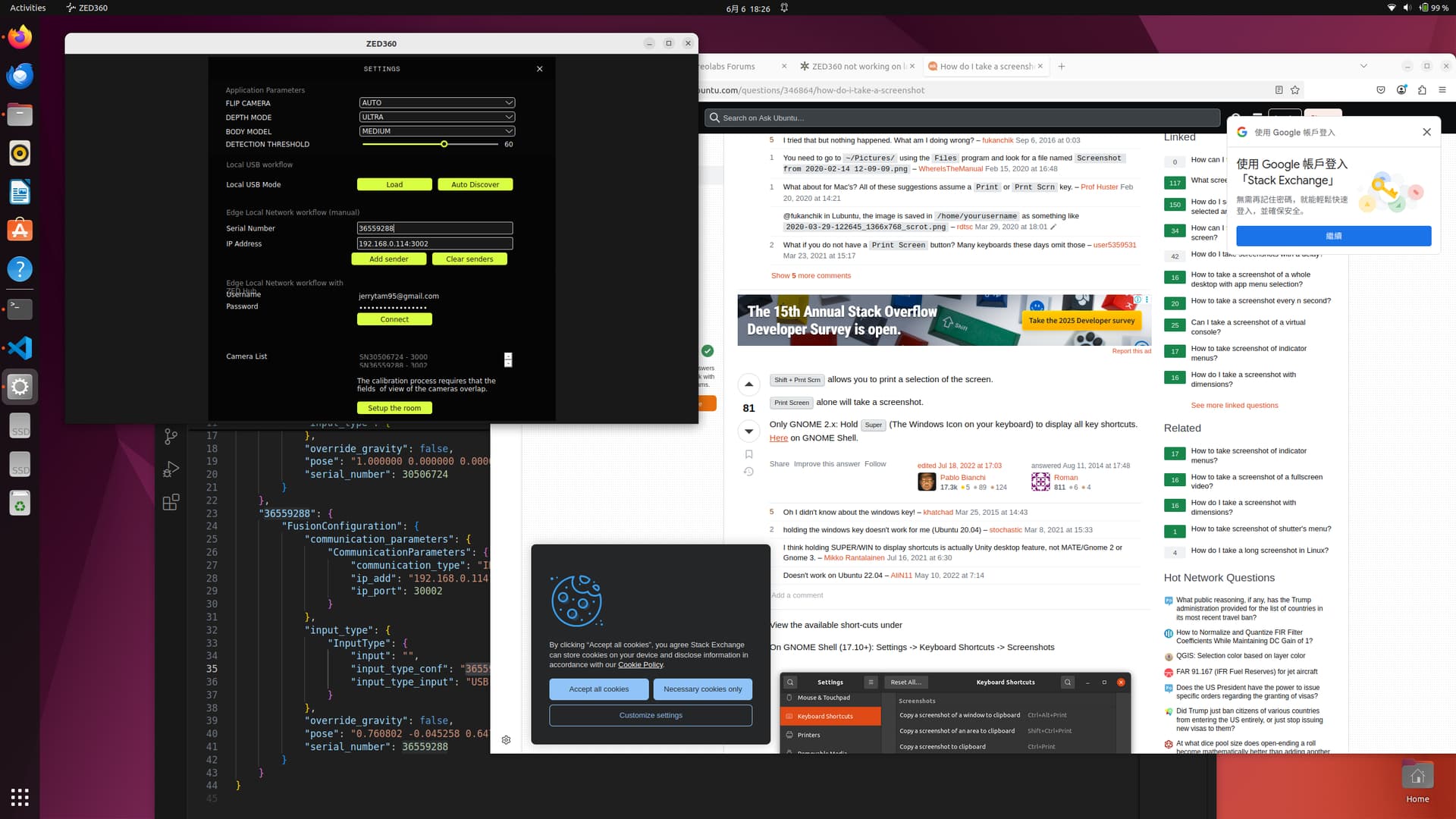Screen dimensions: 1456x819
Task: Open Customize settings for cookies
Action: [651, 715]
